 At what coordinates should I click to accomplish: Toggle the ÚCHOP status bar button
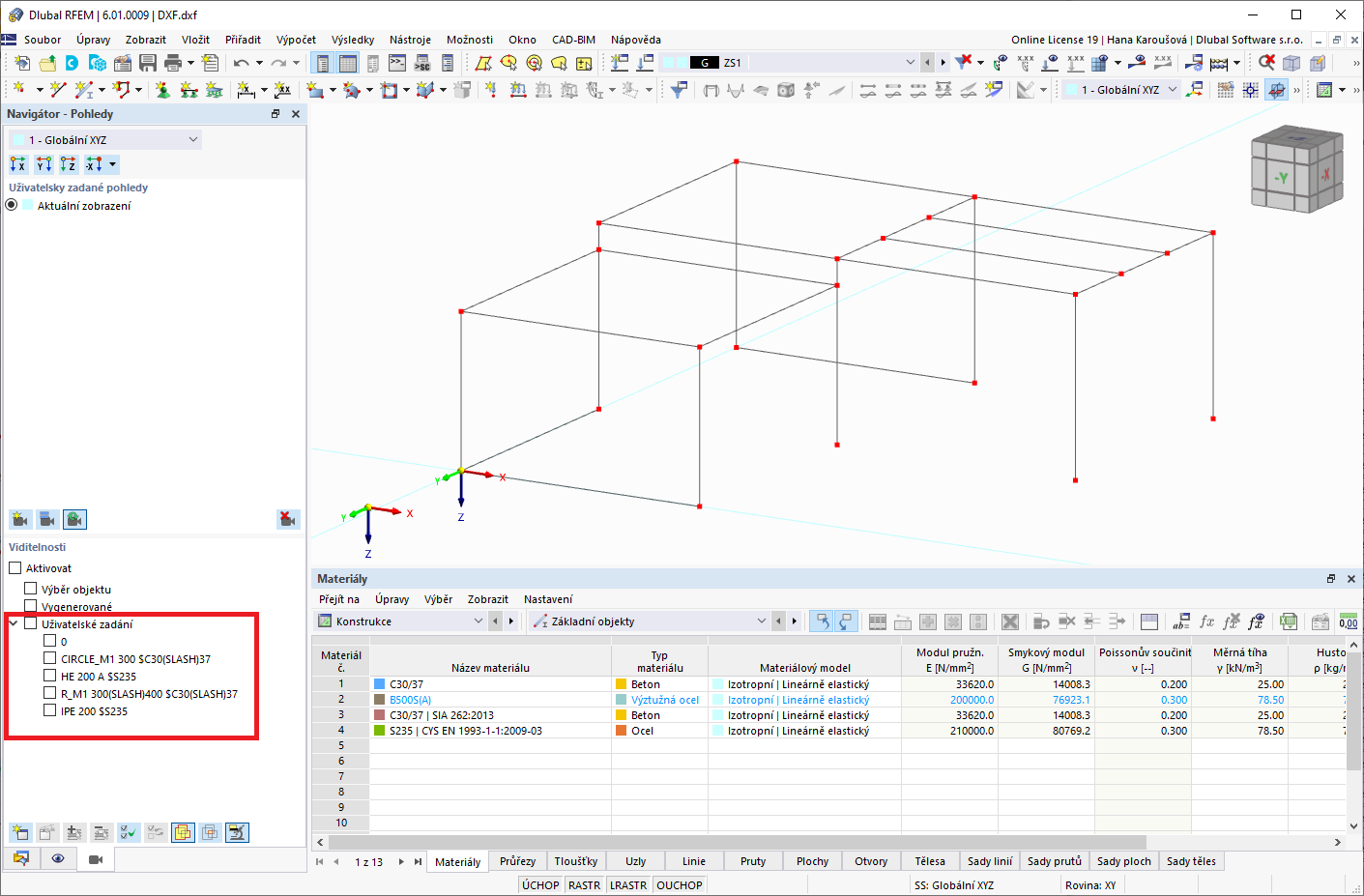[x=540, y=885]
